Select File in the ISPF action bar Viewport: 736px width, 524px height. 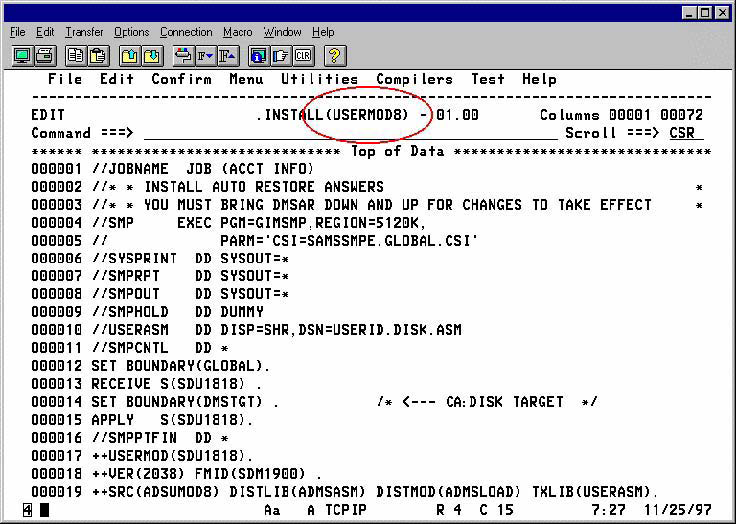[x=65, y=79]
